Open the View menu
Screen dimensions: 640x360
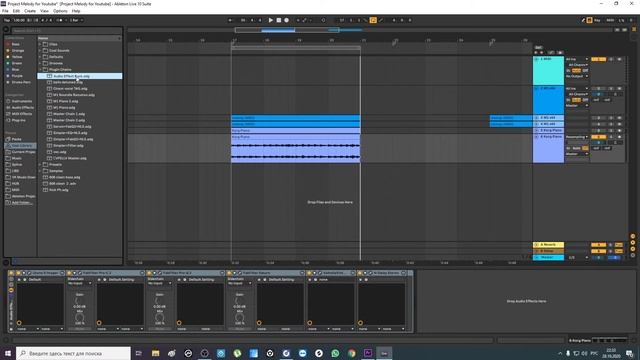44,11
